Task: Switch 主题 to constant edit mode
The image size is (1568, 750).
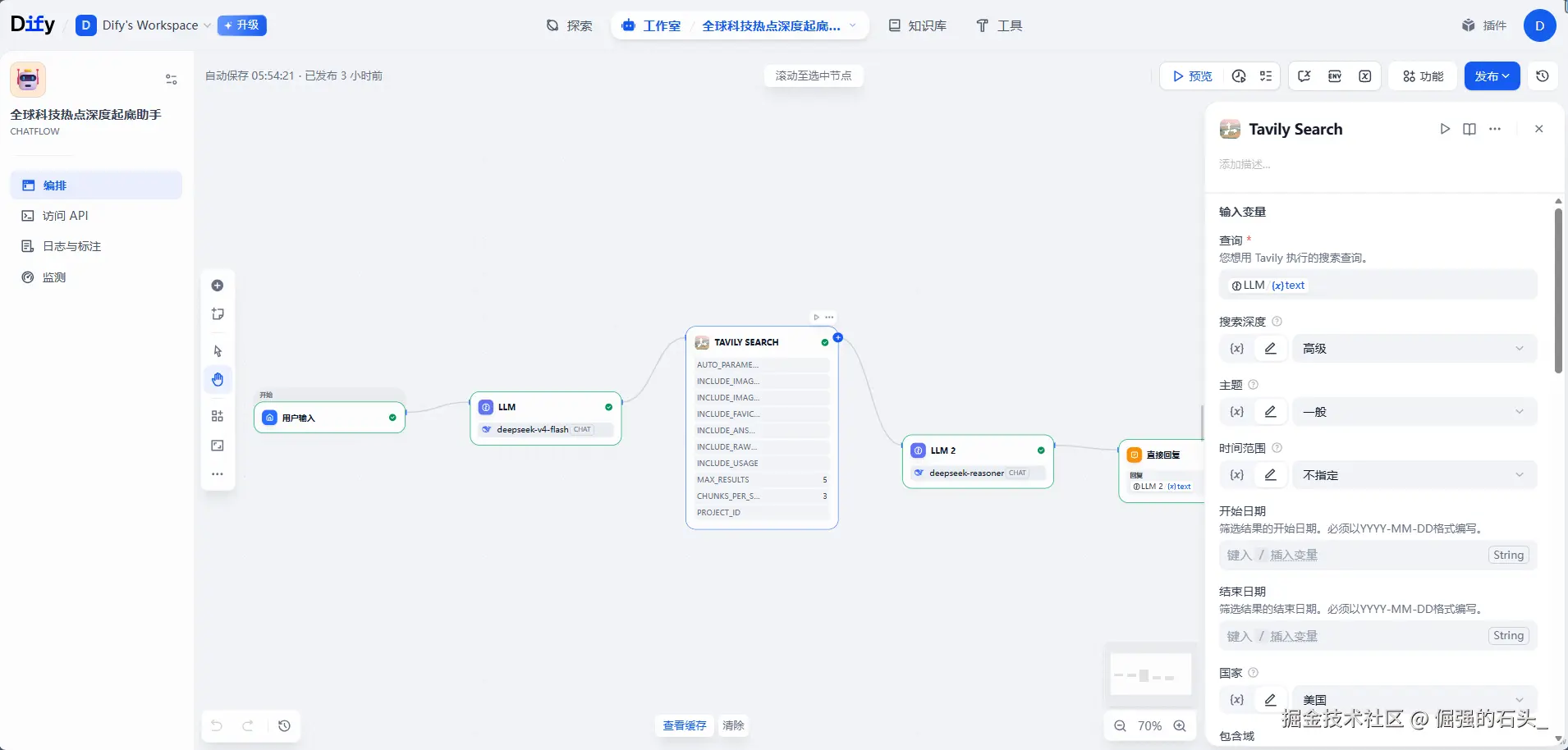Action: [x=1270, y=412]
